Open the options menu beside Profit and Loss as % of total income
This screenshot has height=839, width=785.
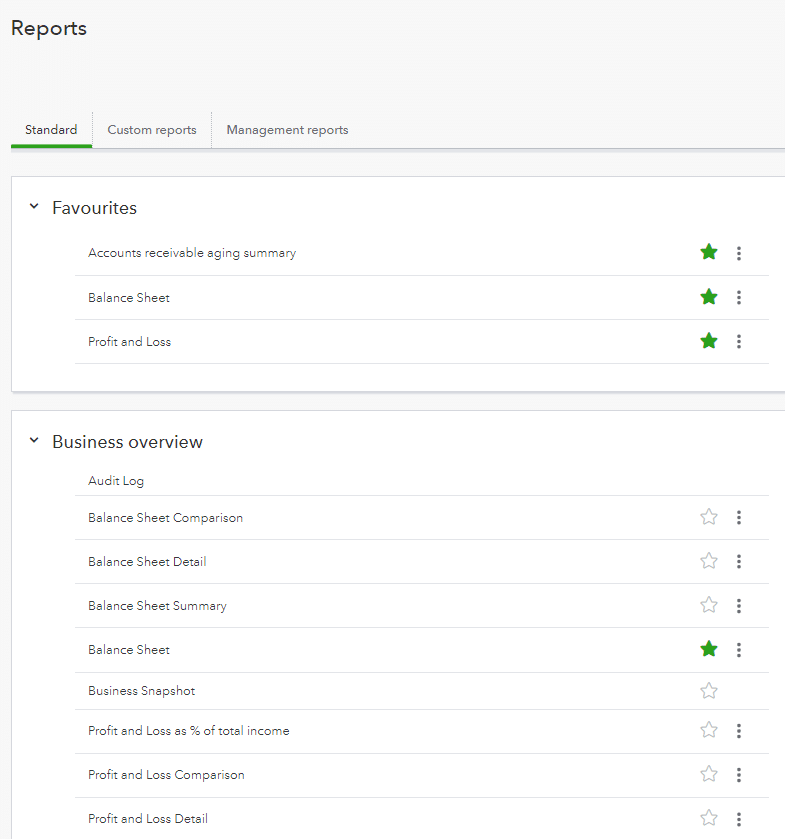pyautogui.click(x=739, y=730)
